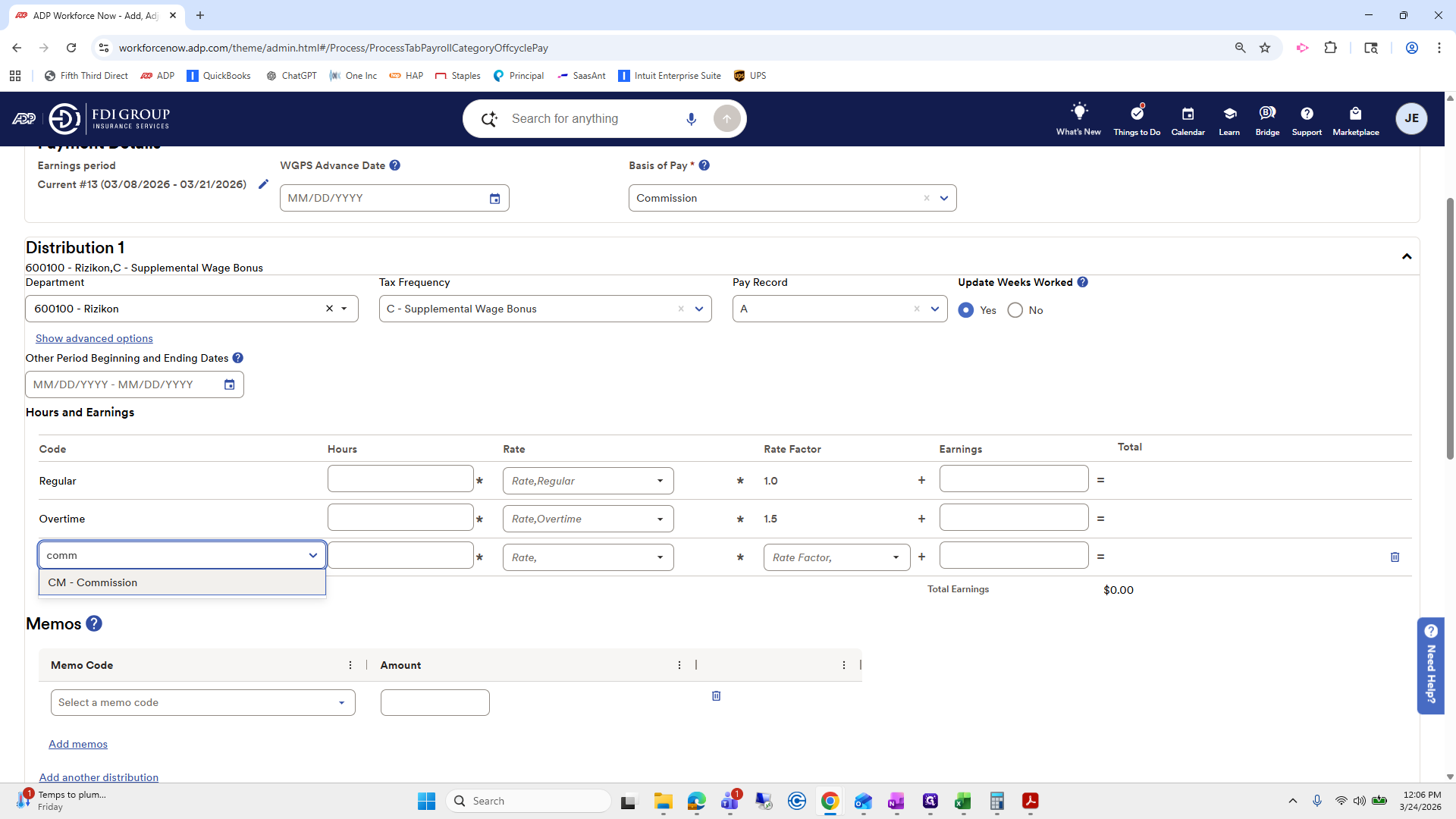Click Show advanced options link
The width and height of the screenshot is (1456, 819).
(94, 338)
